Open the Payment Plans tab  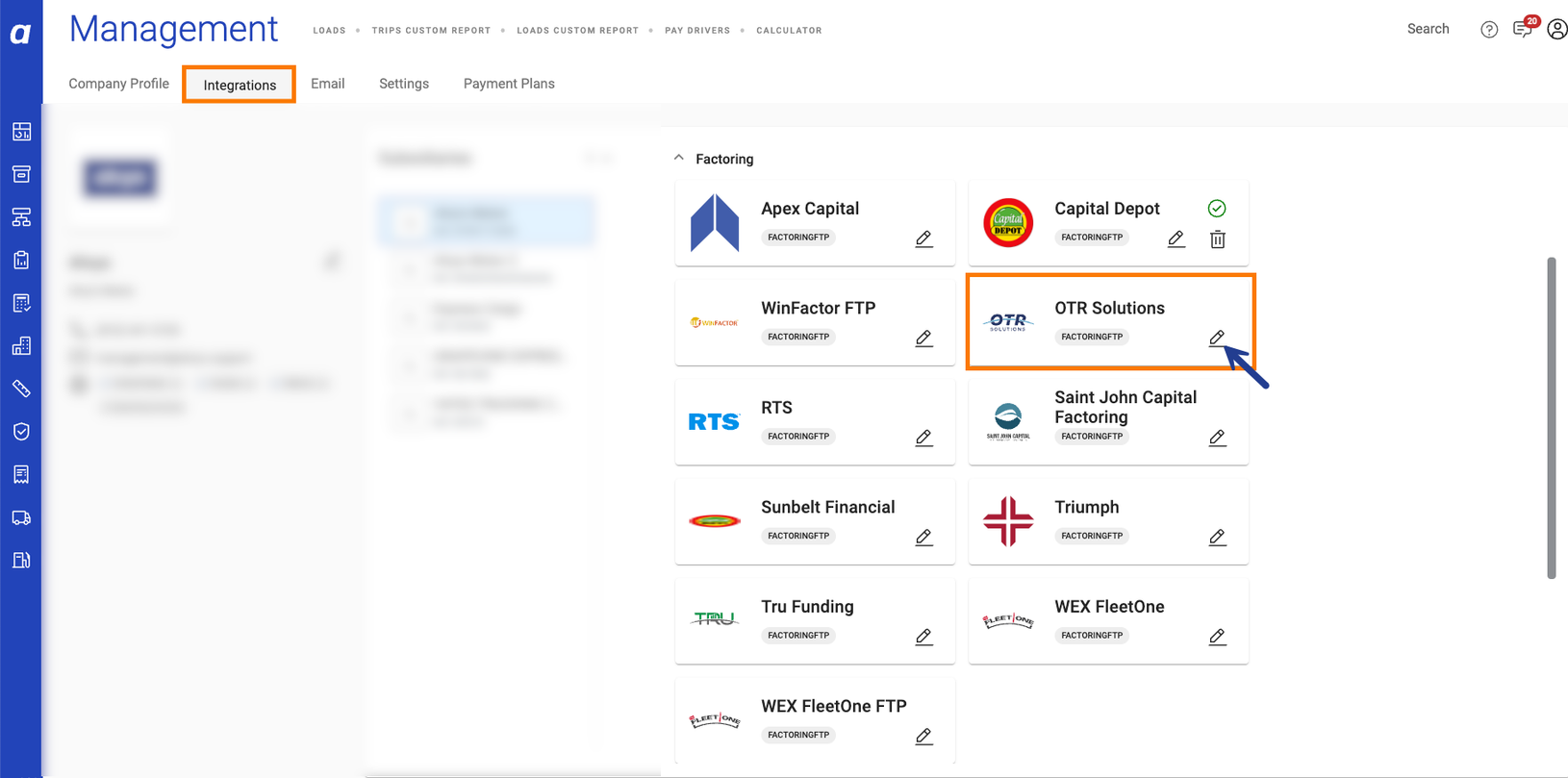click(509, 84)
